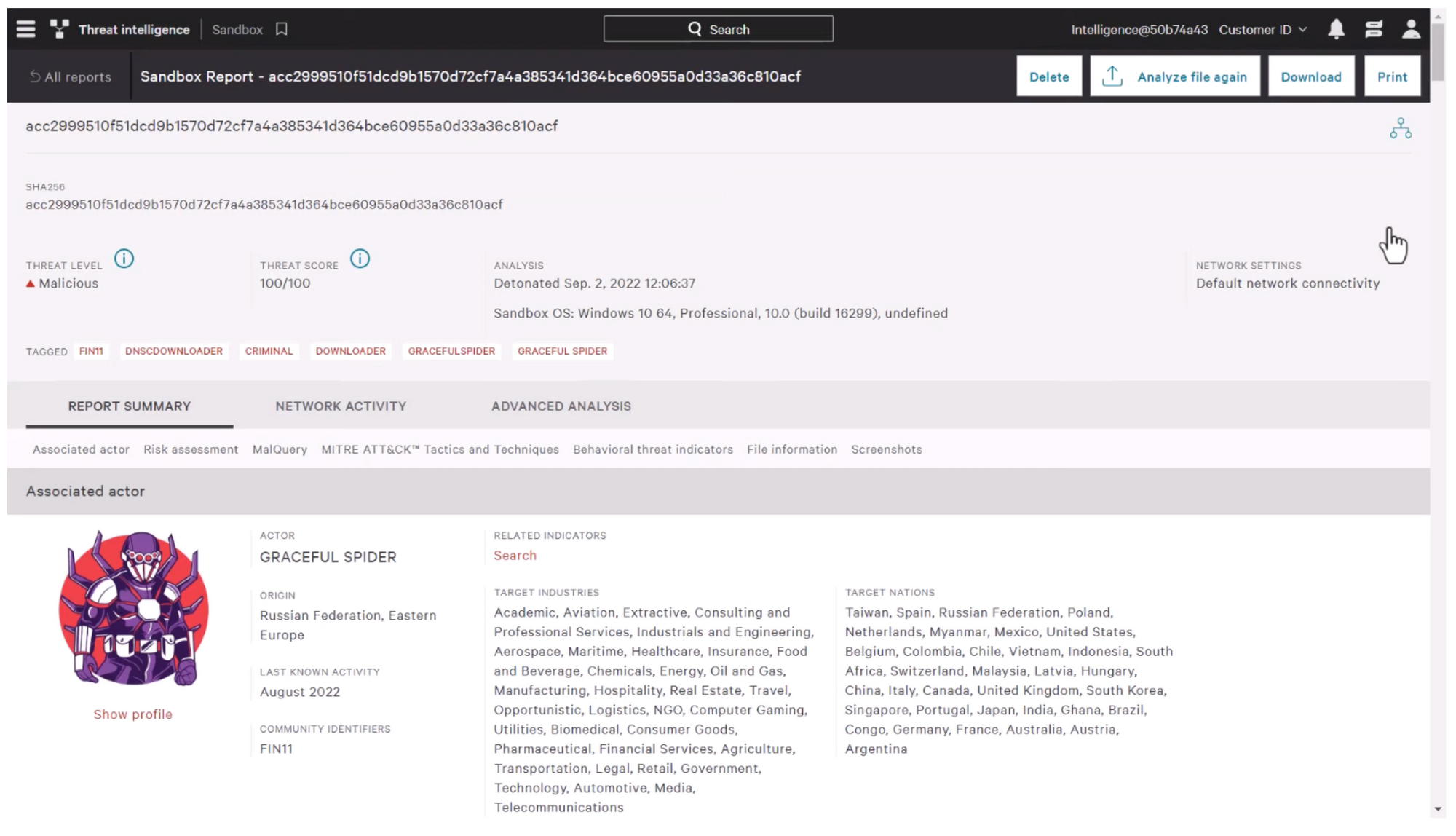Click the GRACEFULSPIDER tag
Screen dimensions: 1456x836
pyautogui.click(x=451, y=351)
